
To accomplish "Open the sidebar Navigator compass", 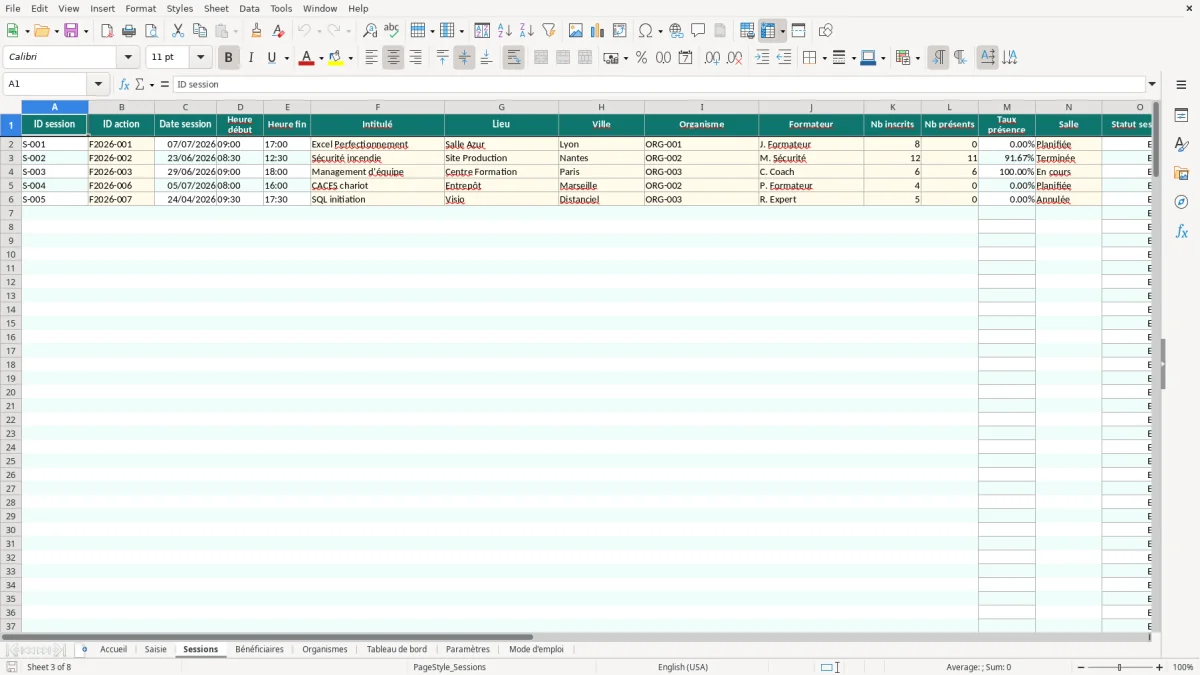I will (x=1181, y=202).
